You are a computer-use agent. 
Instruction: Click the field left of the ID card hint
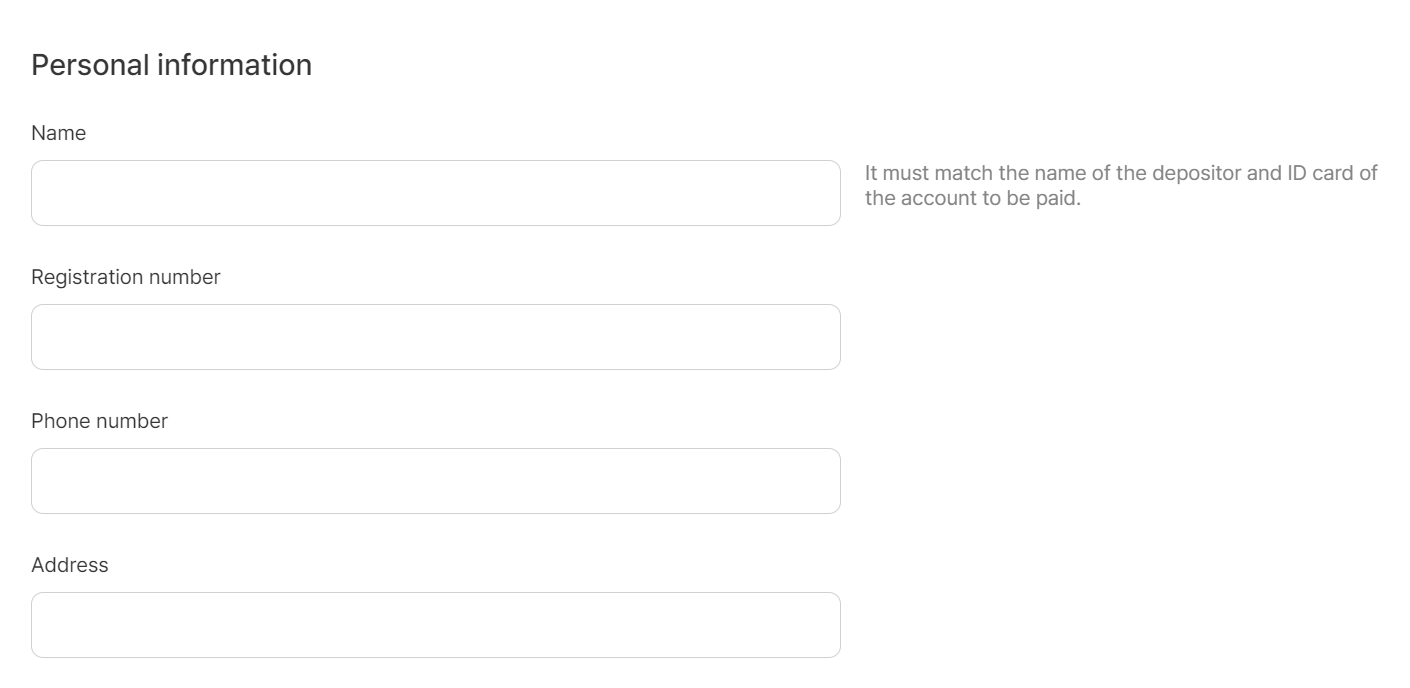coord(435,193)
